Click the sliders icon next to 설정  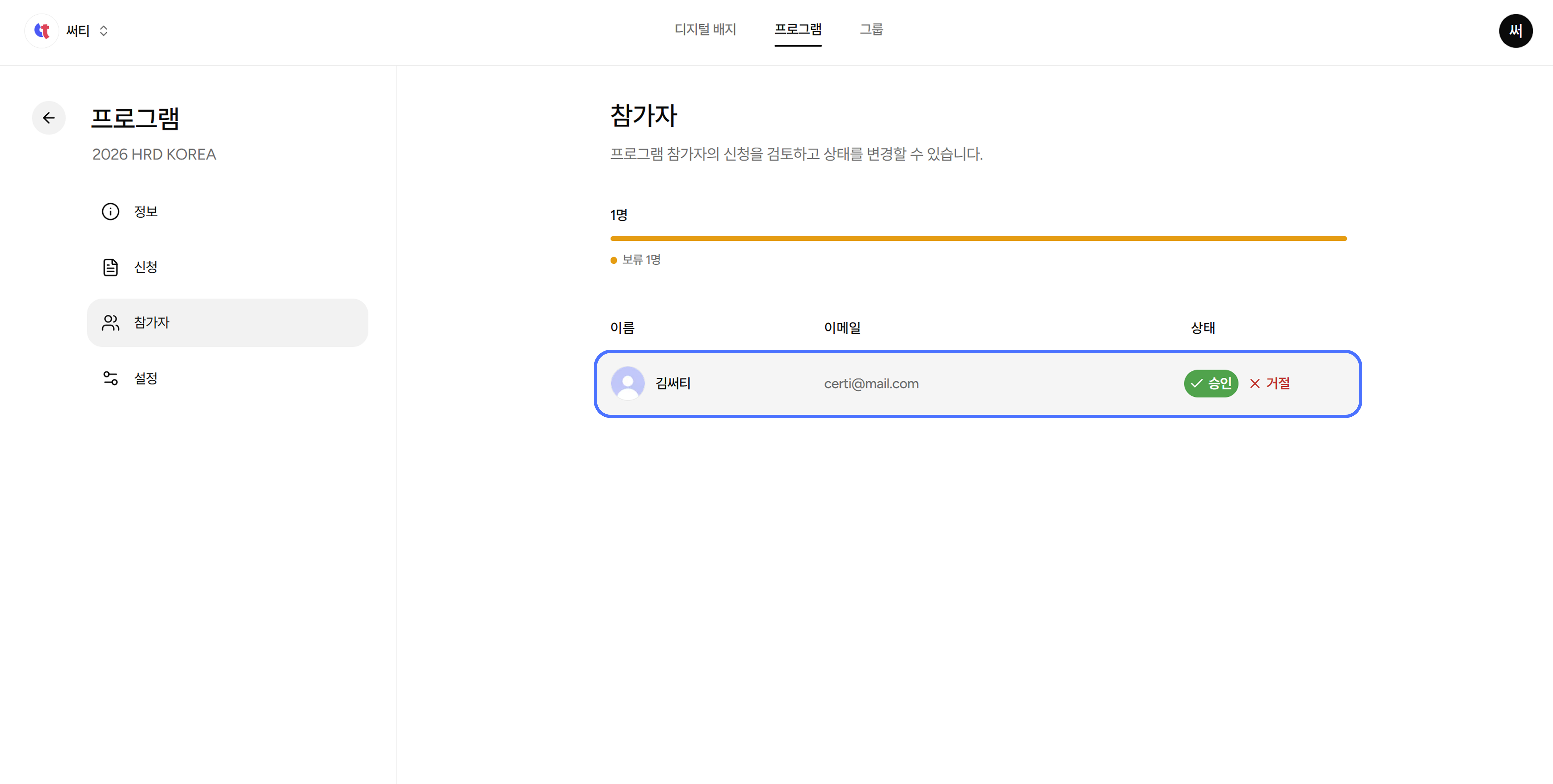pos(110,378)
